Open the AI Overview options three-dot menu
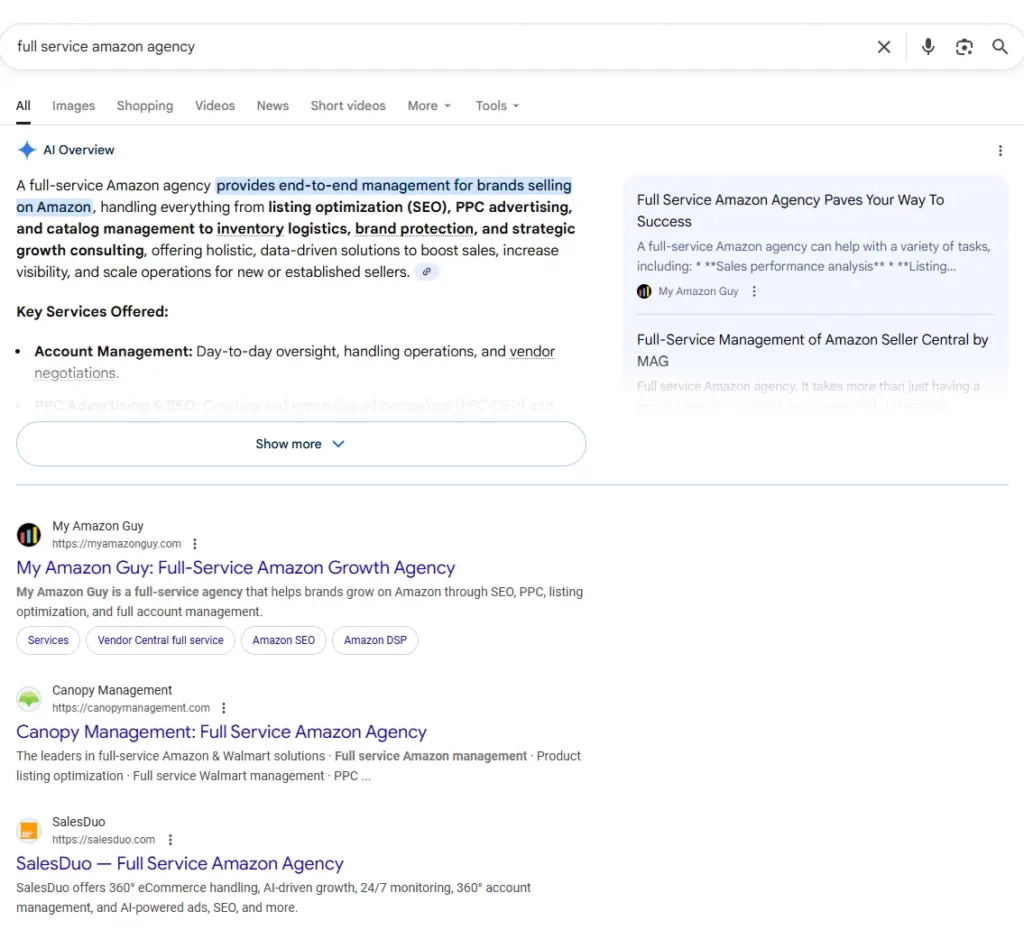 (x=1000, y=150)
